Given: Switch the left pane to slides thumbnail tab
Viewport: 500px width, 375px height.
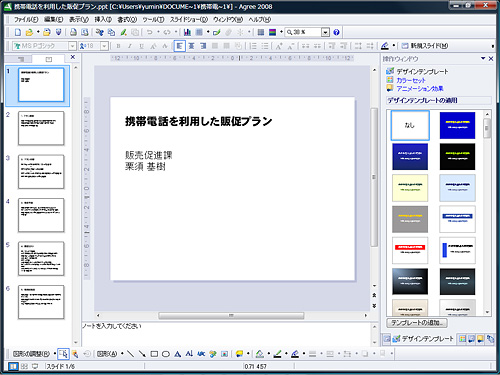Looking at the screenshot, I should coord(49,59).
